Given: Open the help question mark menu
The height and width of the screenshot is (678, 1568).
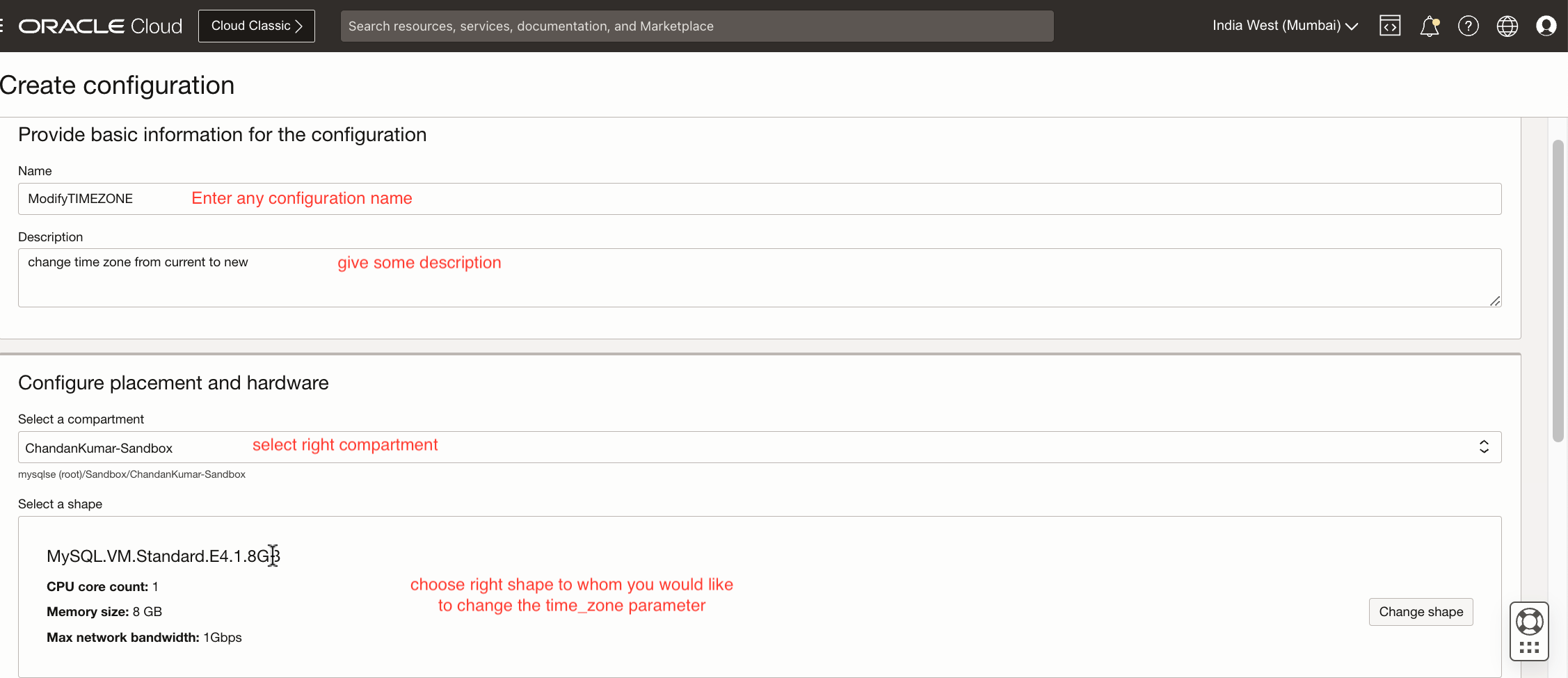Looking at the screenshot, I should [x=1469, y=26].
